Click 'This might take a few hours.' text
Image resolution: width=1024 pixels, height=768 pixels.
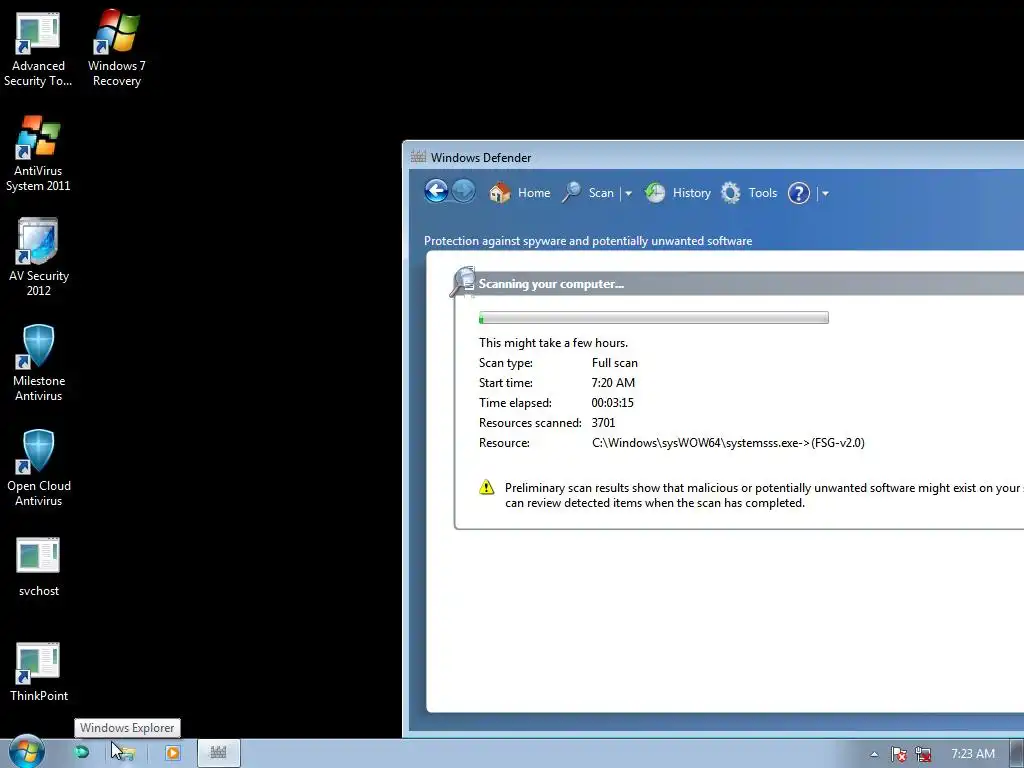pos(553,343)
